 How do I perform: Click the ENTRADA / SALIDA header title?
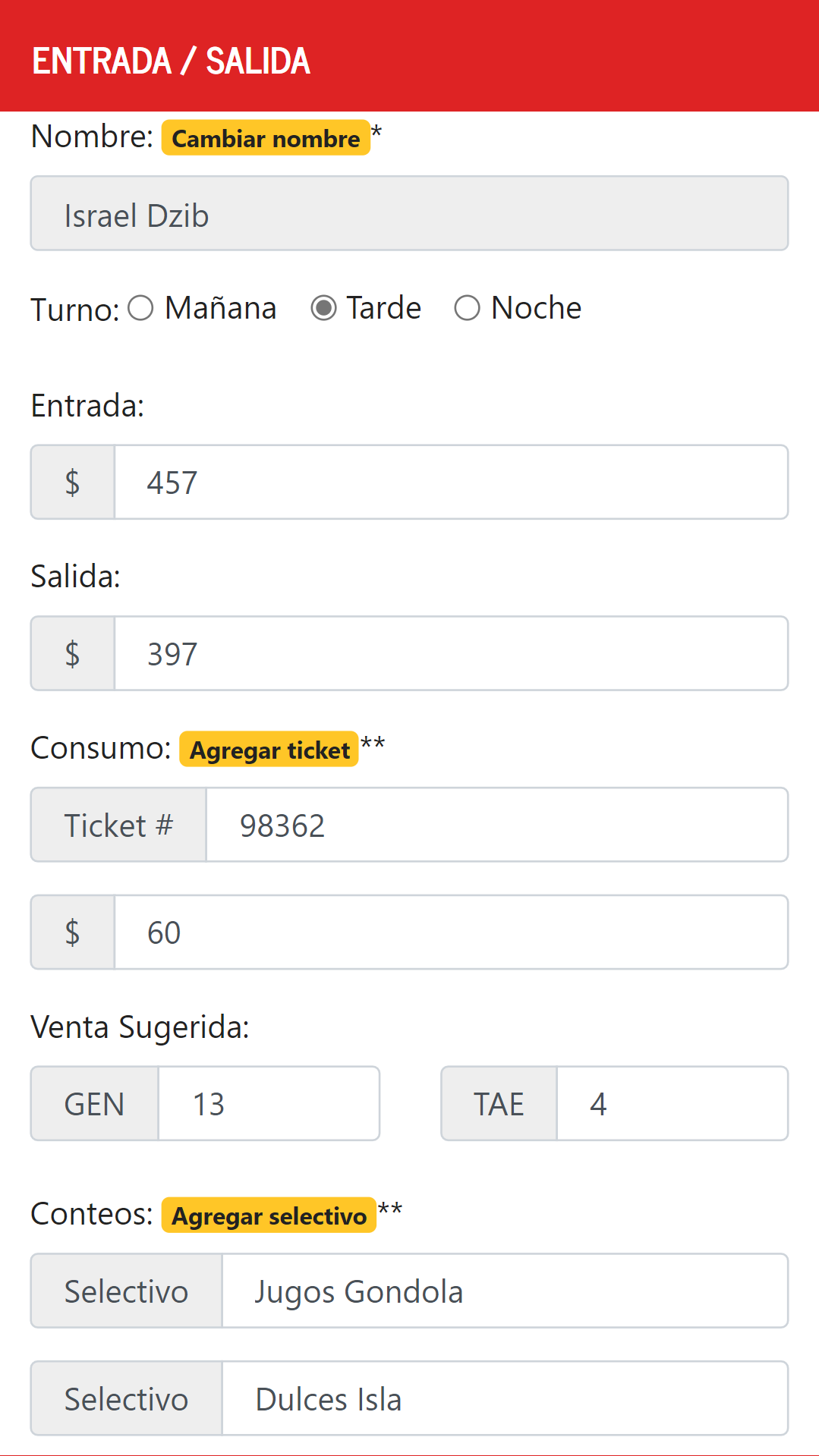172,61
